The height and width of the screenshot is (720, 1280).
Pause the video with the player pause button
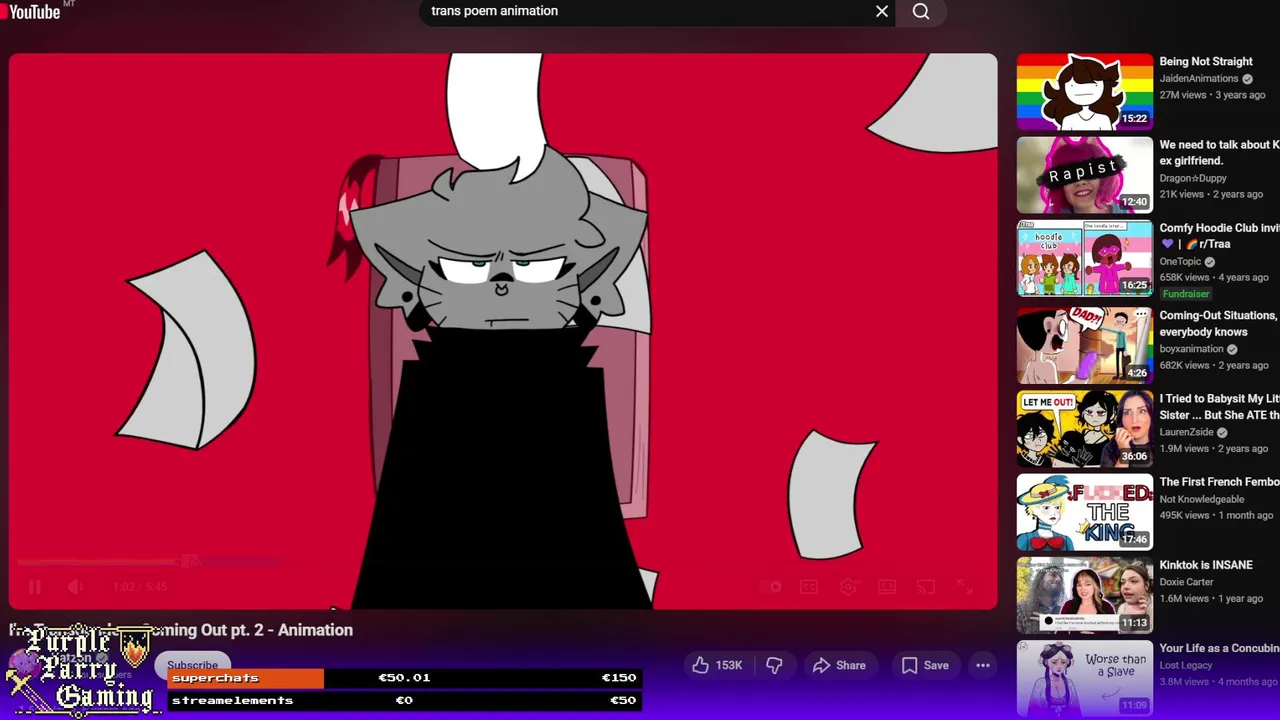click(x=34, y=587)
